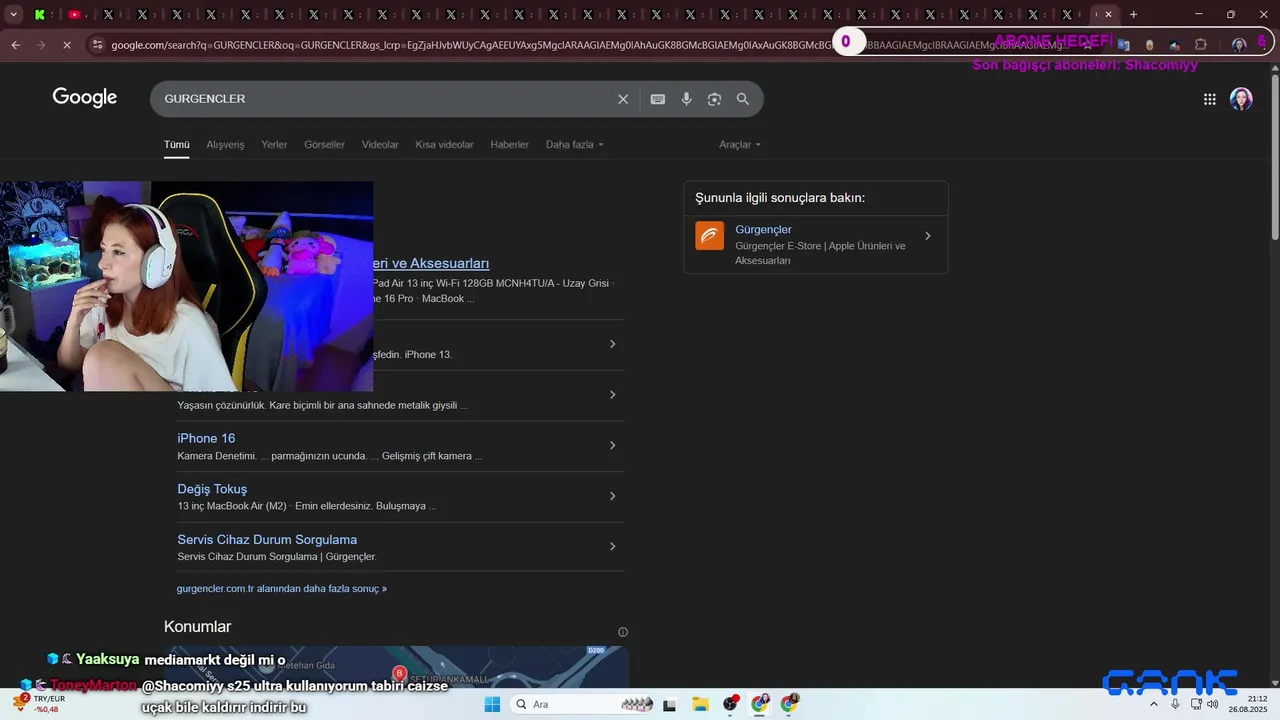The image size is (1280, 720).
Task: Switch to the YouTube browser tab
Action: [x=74, y=14]
